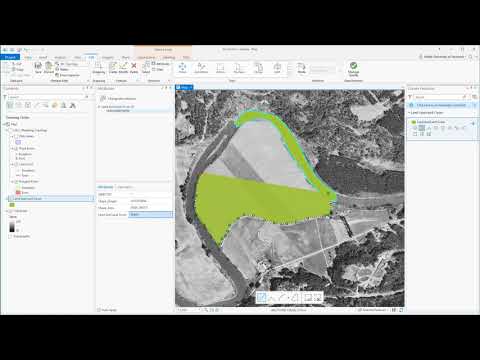Viewport: 480px width, 360px height.
Task: Toggle checkbox of second sublayer in group
Action: (x=16, y=148)
